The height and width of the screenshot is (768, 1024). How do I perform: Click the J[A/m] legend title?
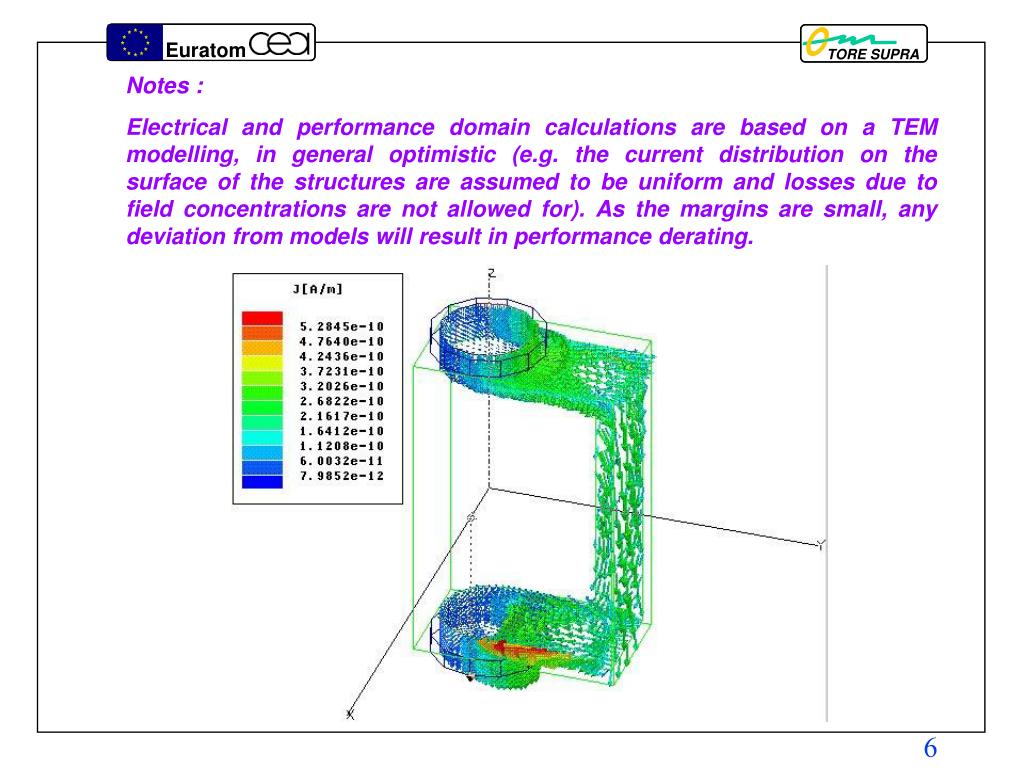point(317,289)
